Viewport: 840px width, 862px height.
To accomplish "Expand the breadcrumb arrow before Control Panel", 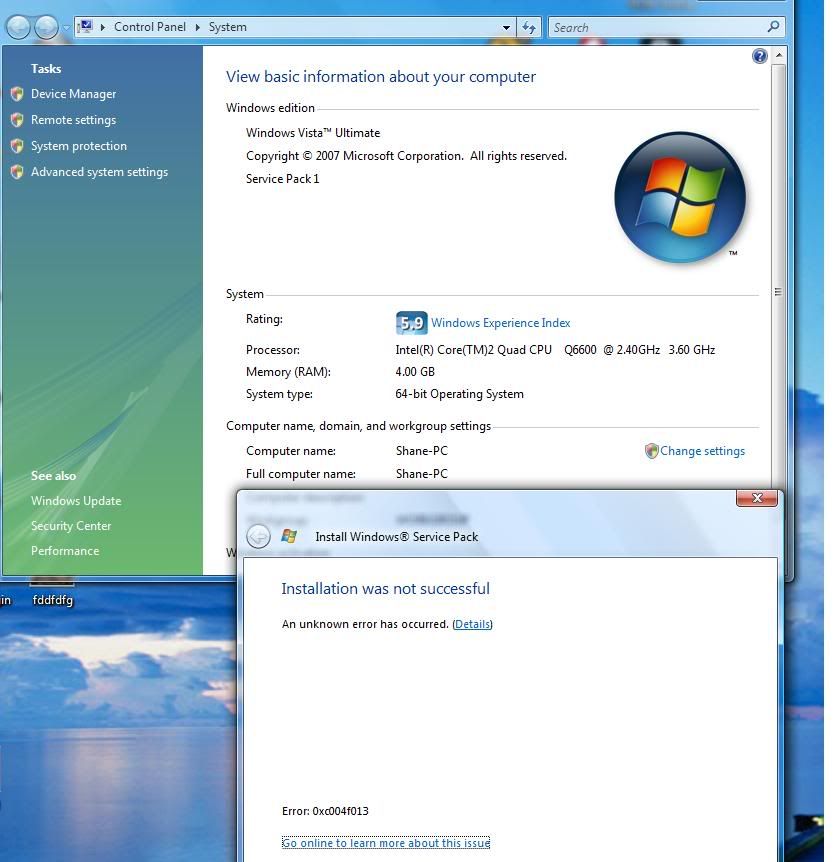I will 103,27.
